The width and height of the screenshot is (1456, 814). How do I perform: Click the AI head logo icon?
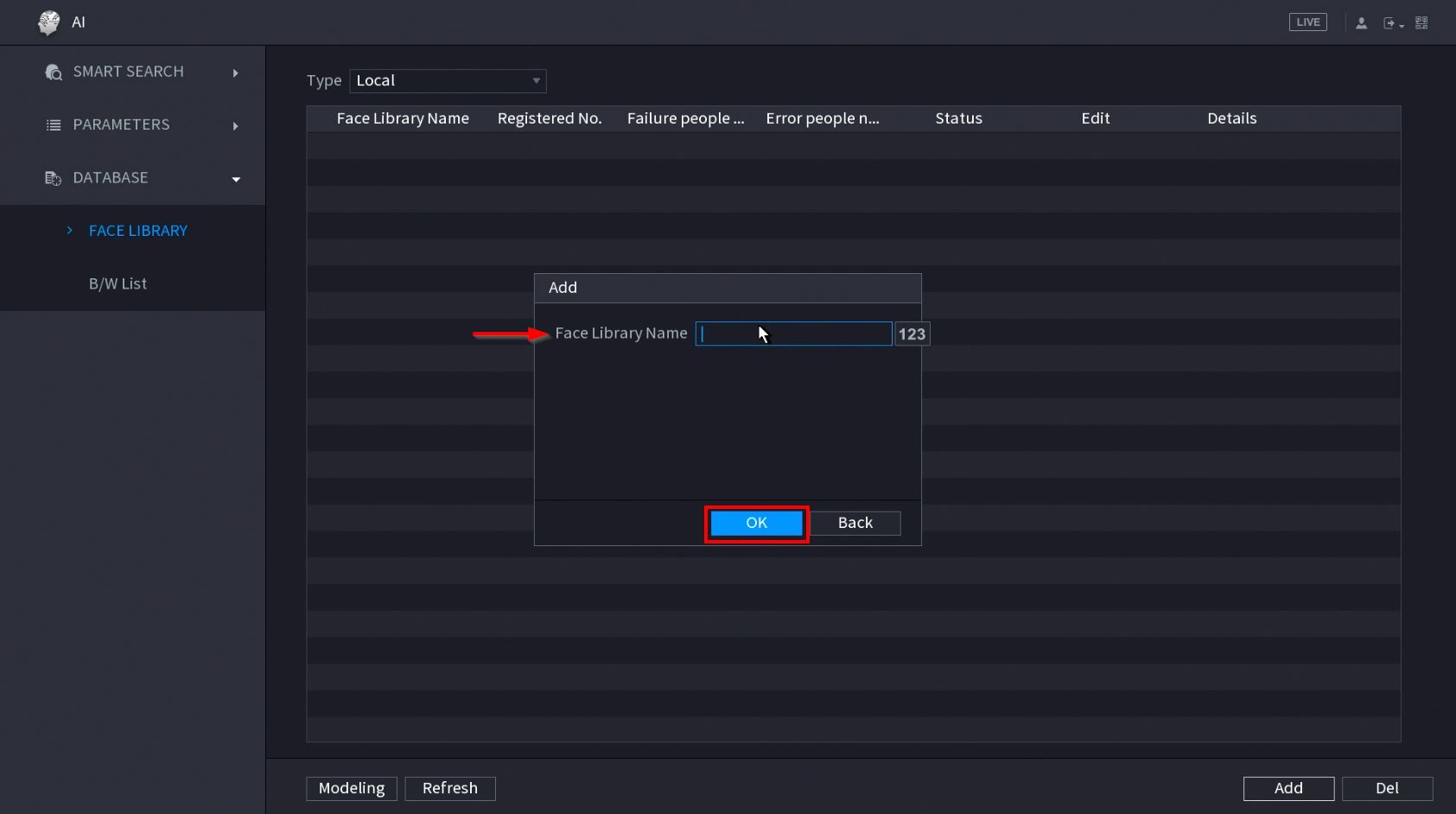pos(49,22)
